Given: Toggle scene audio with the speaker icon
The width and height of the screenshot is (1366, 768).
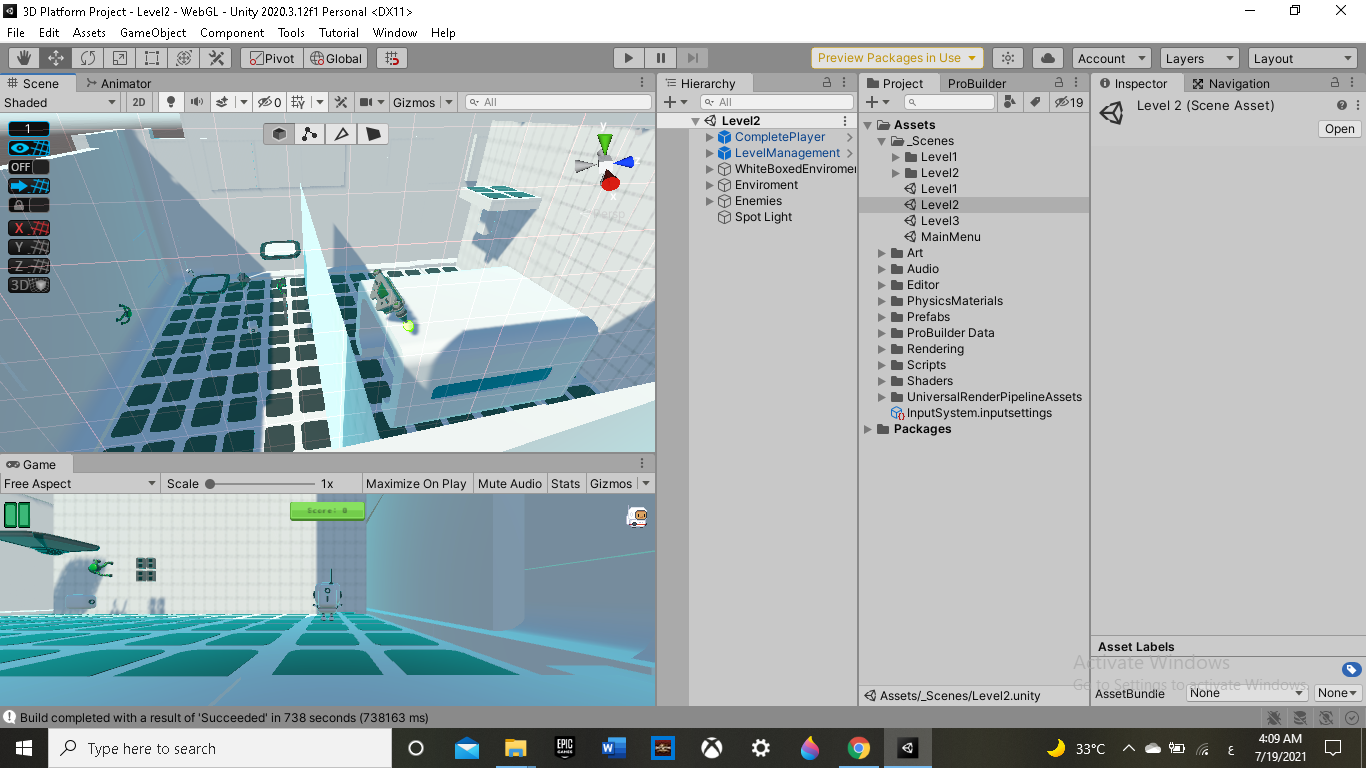Looking at the screenshot, I should (x=196, y=102).
